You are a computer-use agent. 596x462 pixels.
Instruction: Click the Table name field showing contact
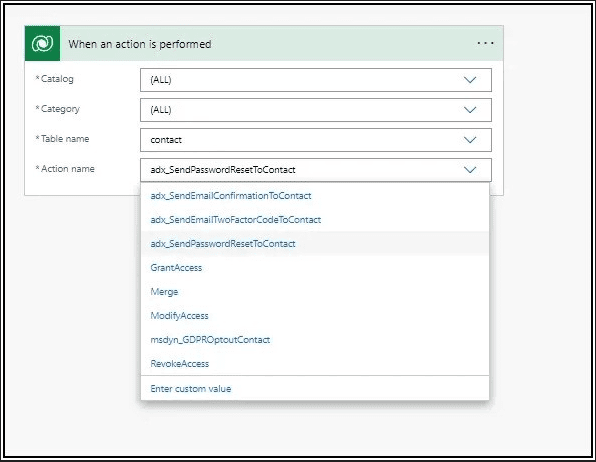click(315, 140)
